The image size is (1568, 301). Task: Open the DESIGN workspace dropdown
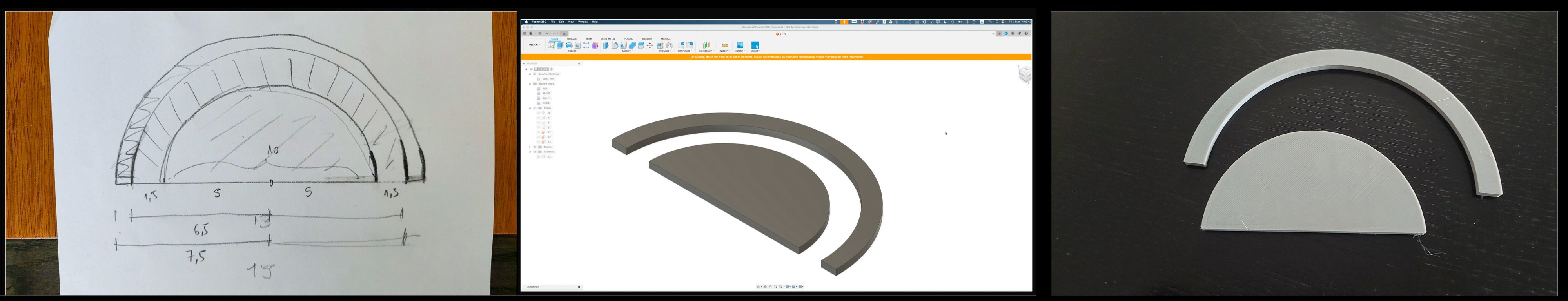click(x=534, y=45)
